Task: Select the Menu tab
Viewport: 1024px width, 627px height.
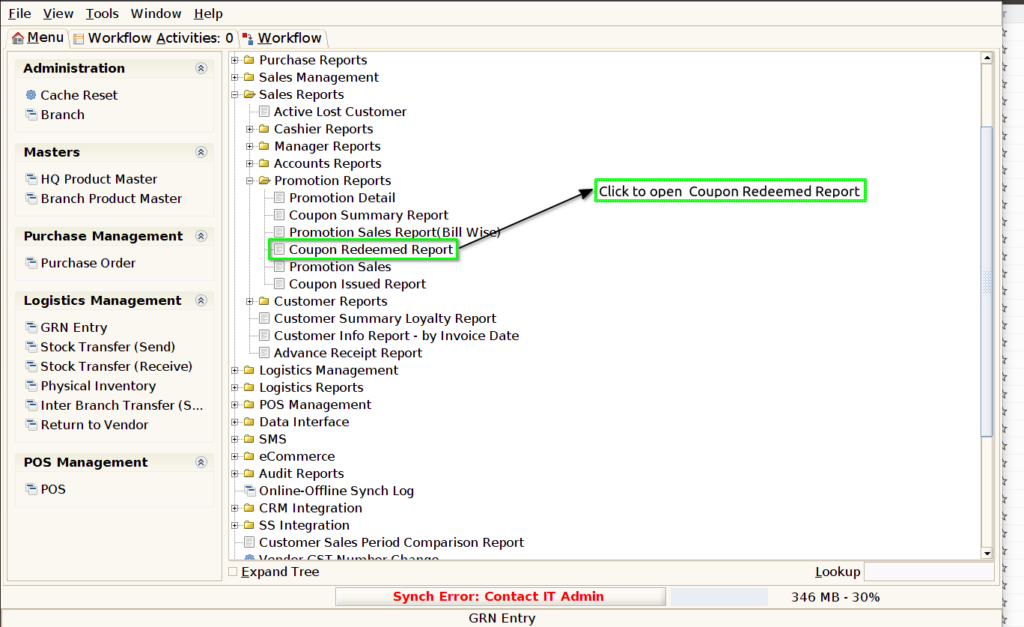Action: click(x=38, y=38)
